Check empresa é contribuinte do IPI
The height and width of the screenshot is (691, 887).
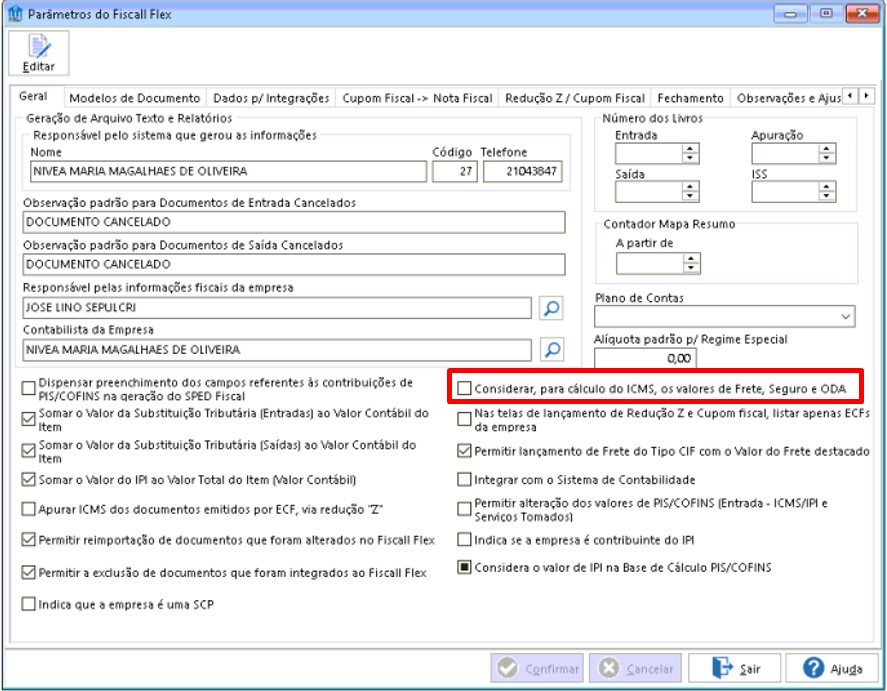(464, 539)
